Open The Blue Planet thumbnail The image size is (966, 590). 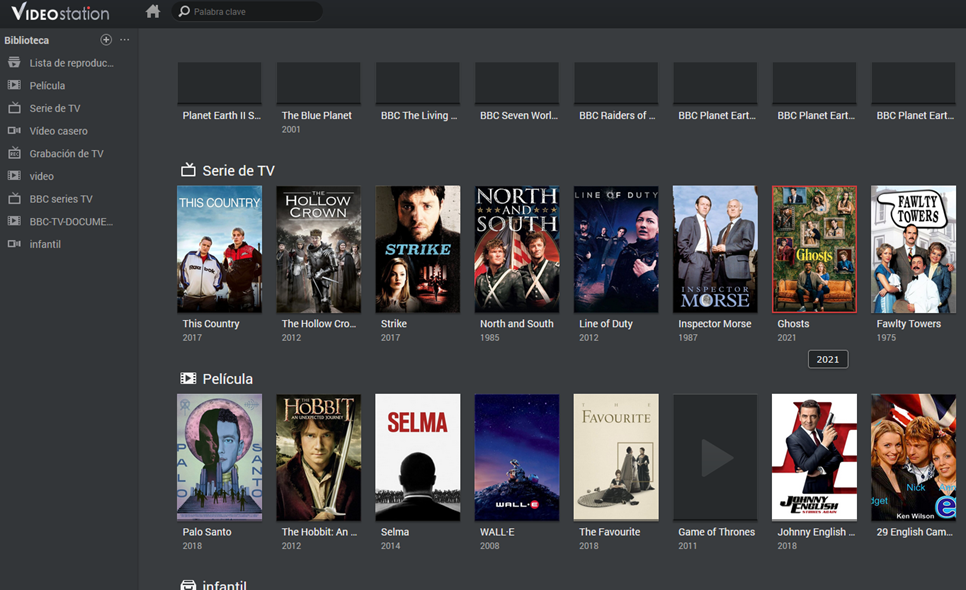[319, 83]
